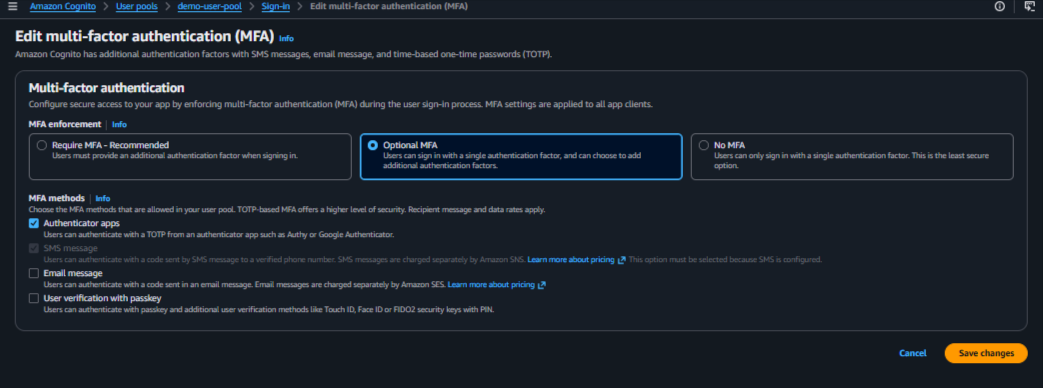Enable User verification with passkey checkbox
The image size is (1043, 388).
coord(33,299)
